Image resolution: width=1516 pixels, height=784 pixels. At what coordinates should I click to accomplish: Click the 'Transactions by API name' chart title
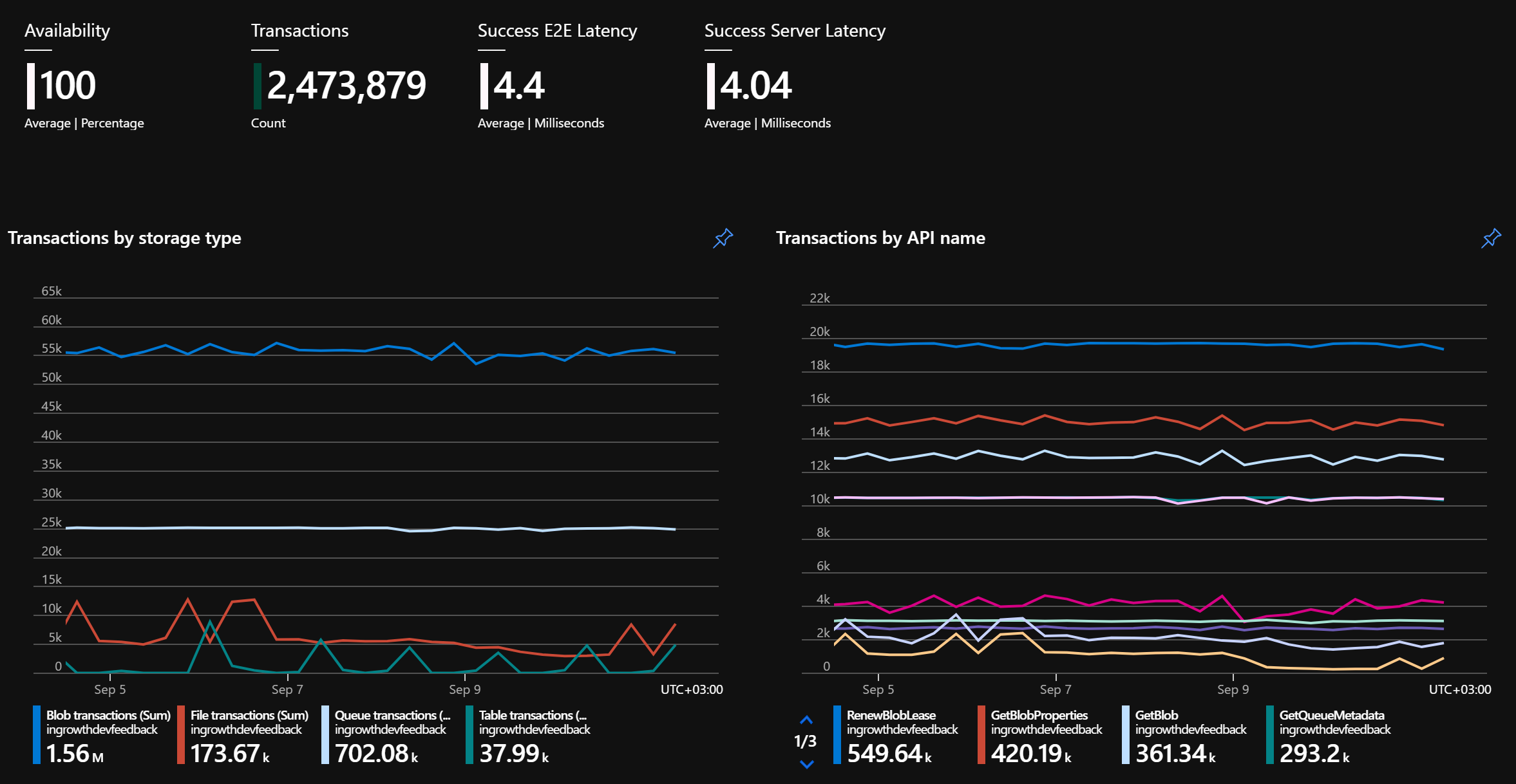(x=880, y=238)
